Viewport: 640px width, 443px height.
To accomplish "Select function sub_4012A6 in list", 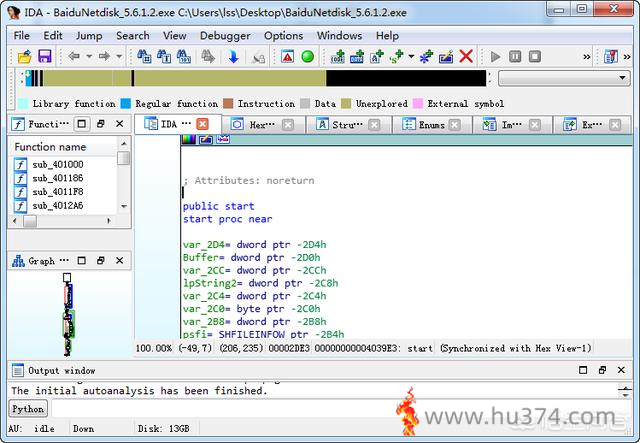I will [x=58, y=206].
